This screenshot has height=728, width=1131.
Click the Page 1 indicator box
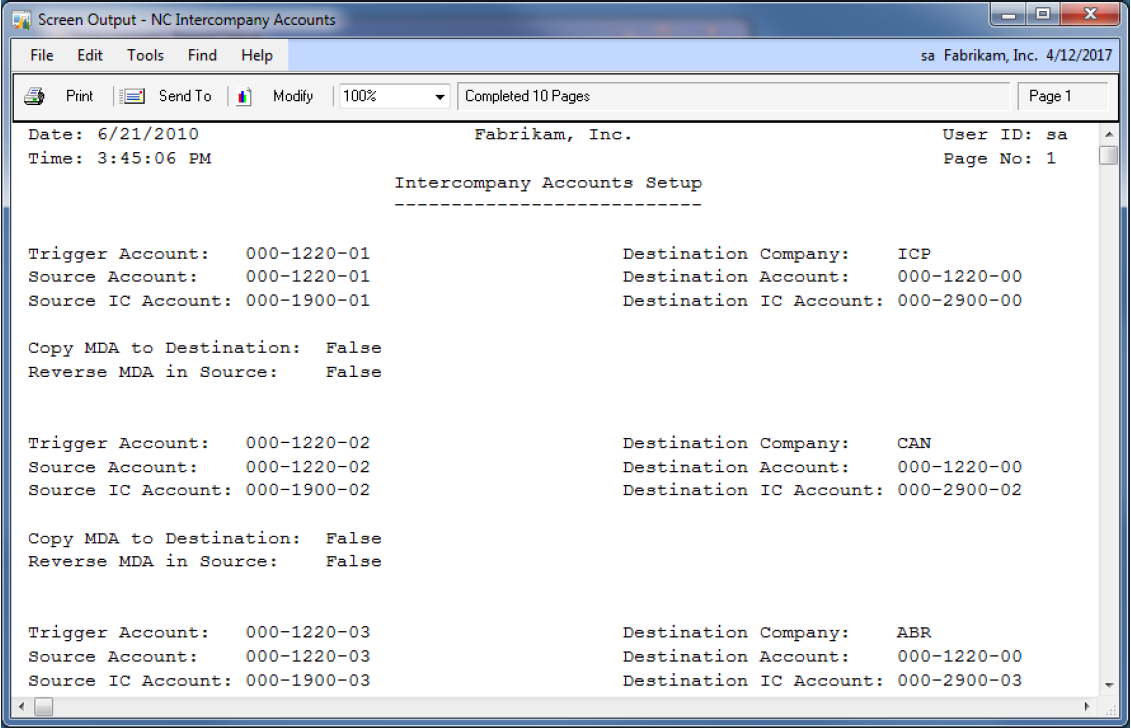click(x=1062, y=97)
